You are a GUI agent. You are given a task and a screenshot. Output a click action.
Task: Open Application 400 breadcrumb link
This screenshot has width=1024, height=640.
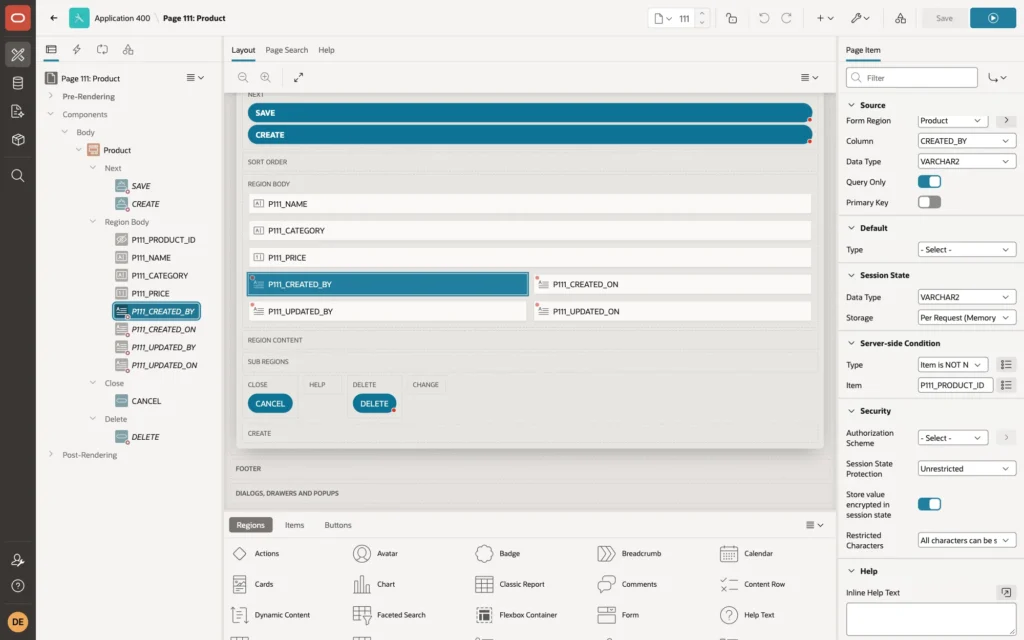coord(122,18)
